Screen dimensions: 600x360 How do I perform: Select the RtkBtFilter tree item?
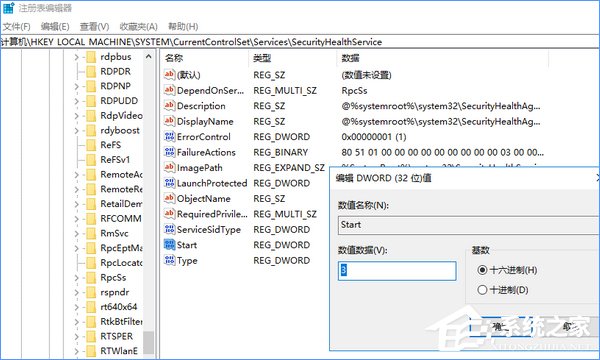[121, 322]
